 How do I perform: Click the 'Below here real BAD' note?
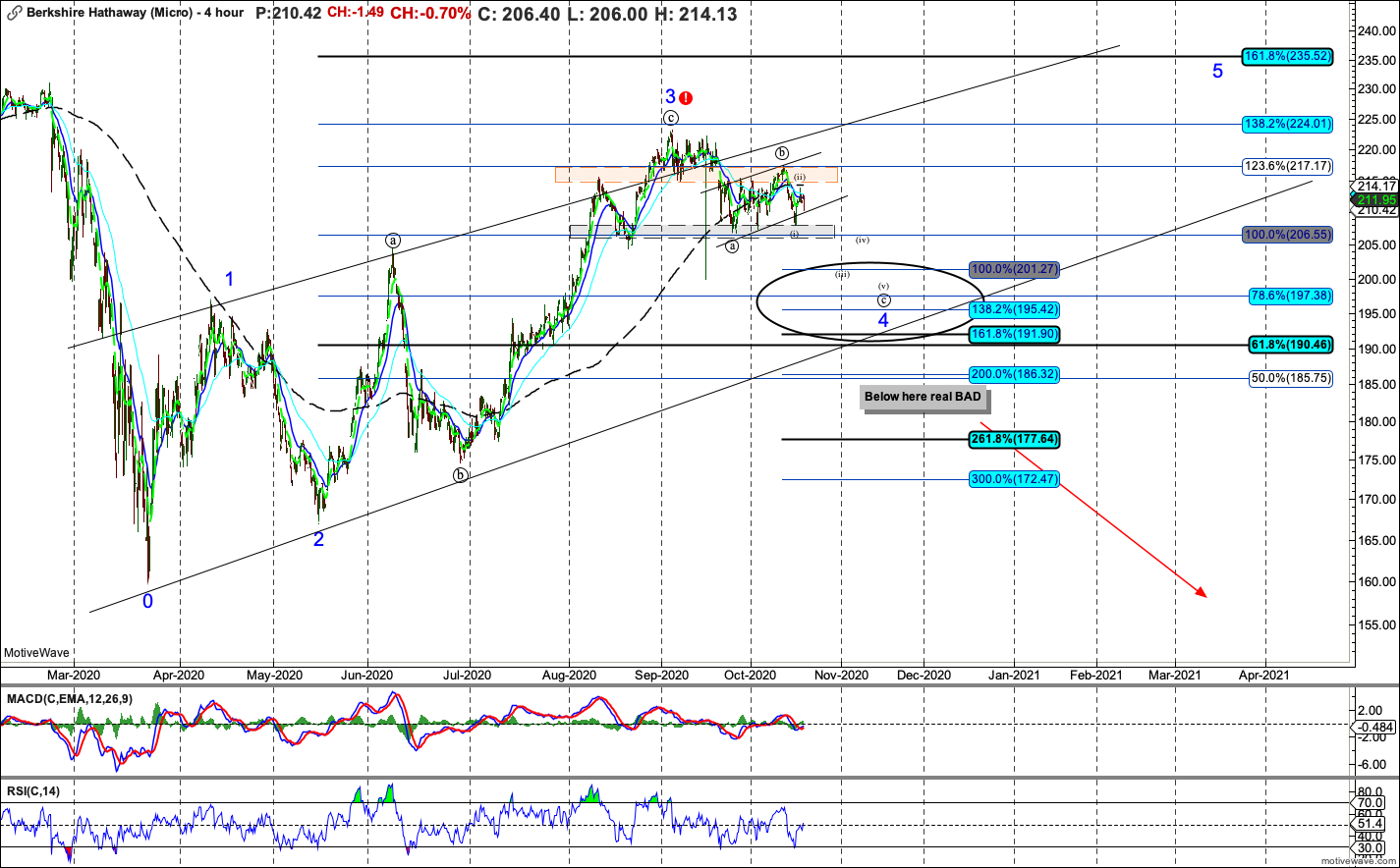924,397
